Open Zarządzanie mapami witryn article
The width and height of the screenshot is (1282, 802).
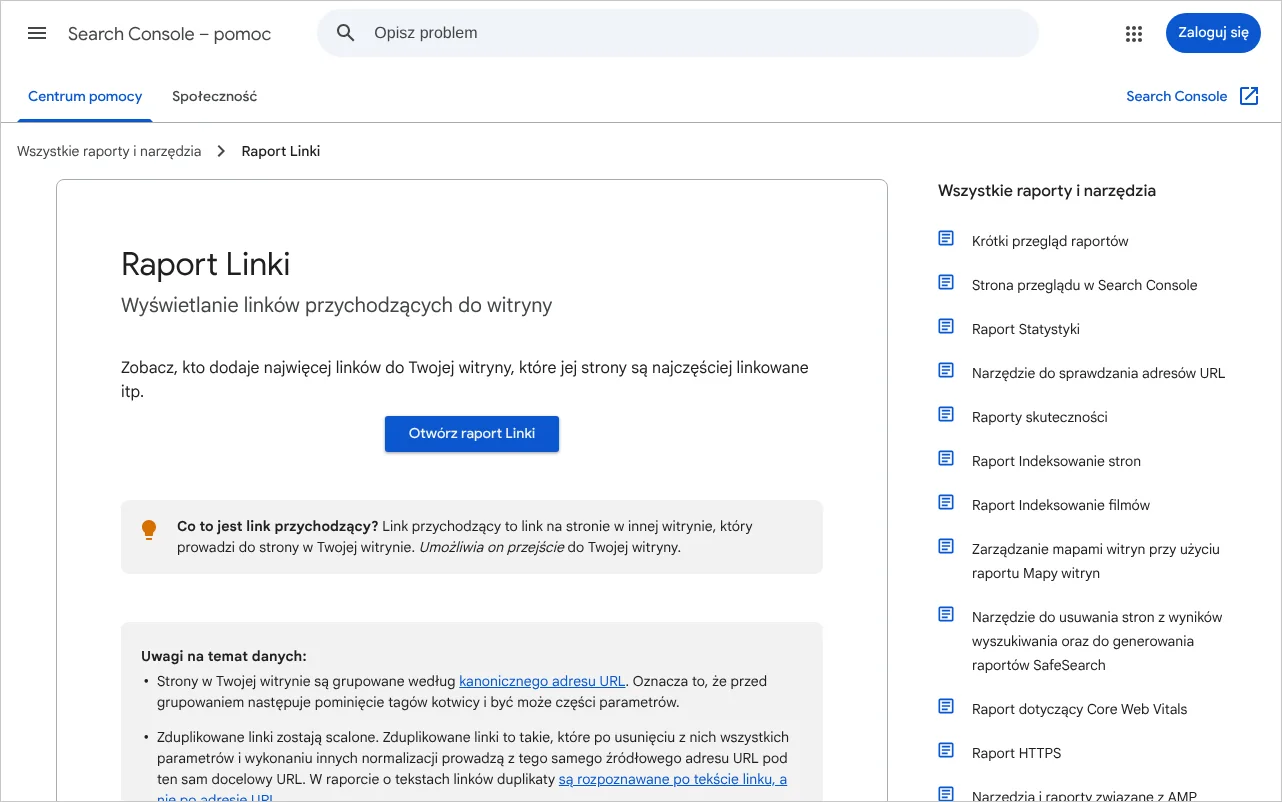1096,561
